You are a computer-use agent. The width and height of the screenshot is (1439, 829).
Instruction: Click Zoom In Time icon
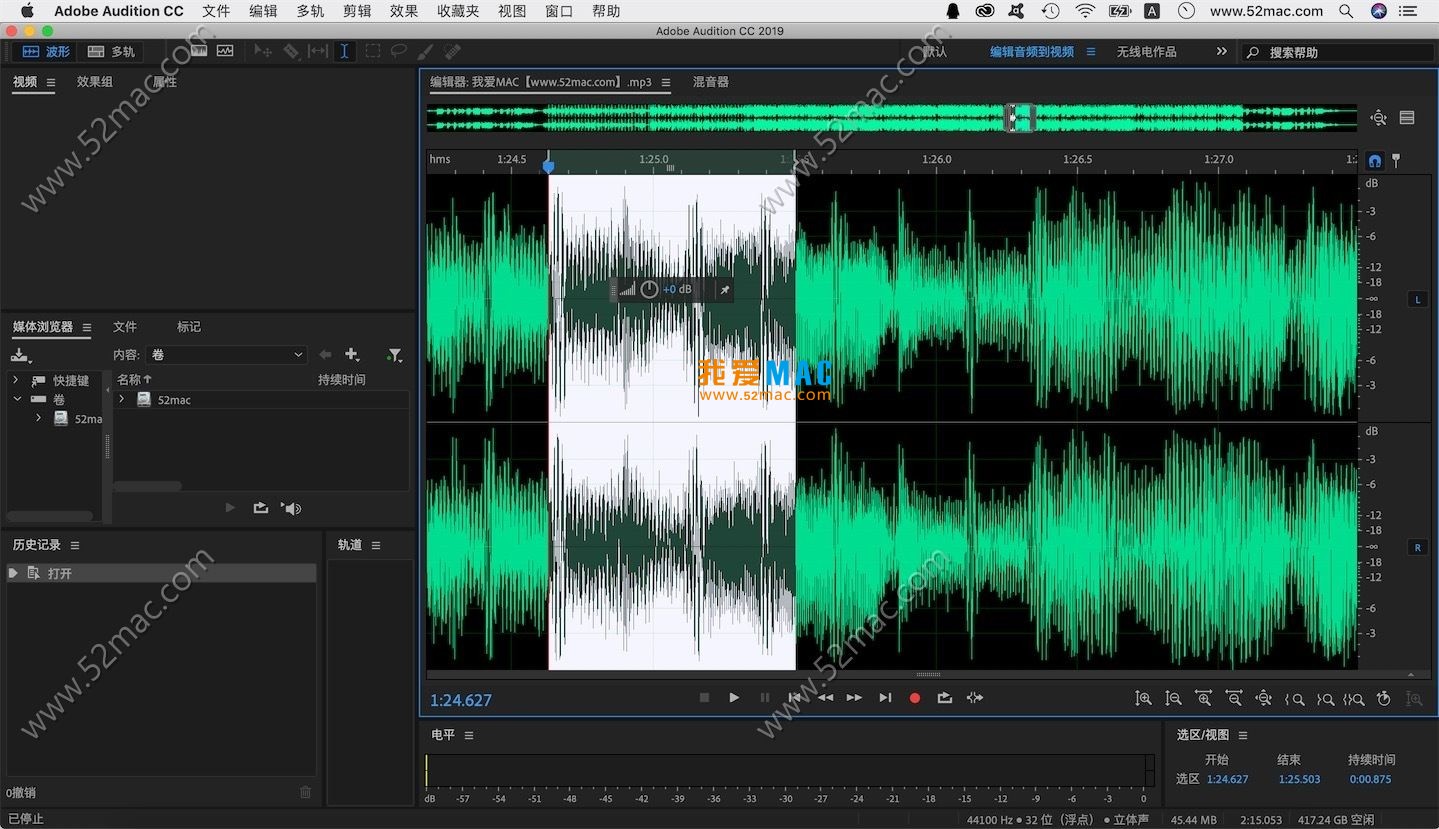[1204, 699]
